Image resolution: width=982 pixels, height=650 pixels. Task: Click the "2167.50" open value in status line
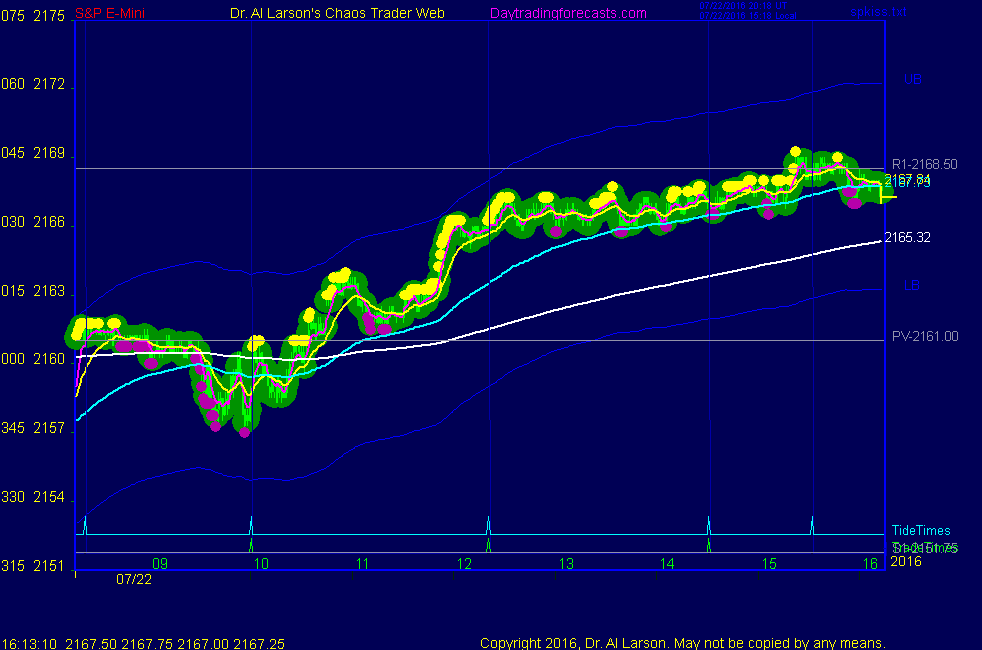90,644
